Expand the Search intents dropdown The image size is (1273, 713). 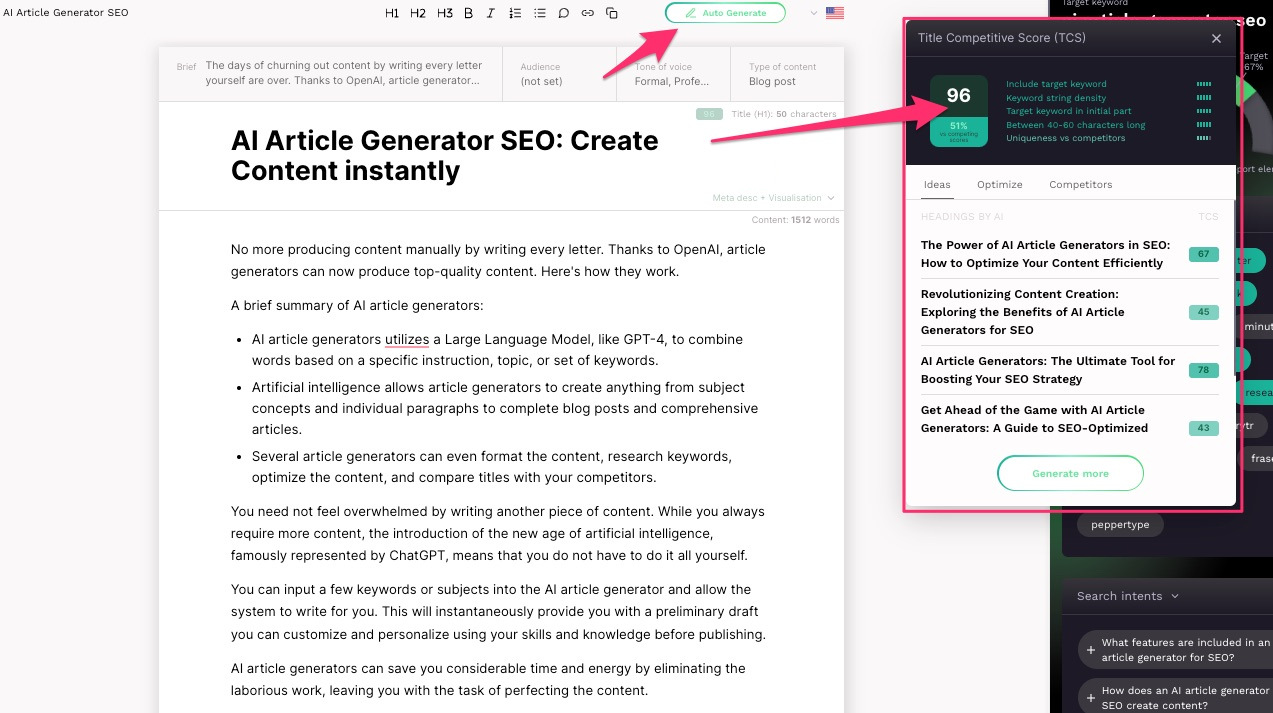pyautogui.click(x=1128, y=596)
